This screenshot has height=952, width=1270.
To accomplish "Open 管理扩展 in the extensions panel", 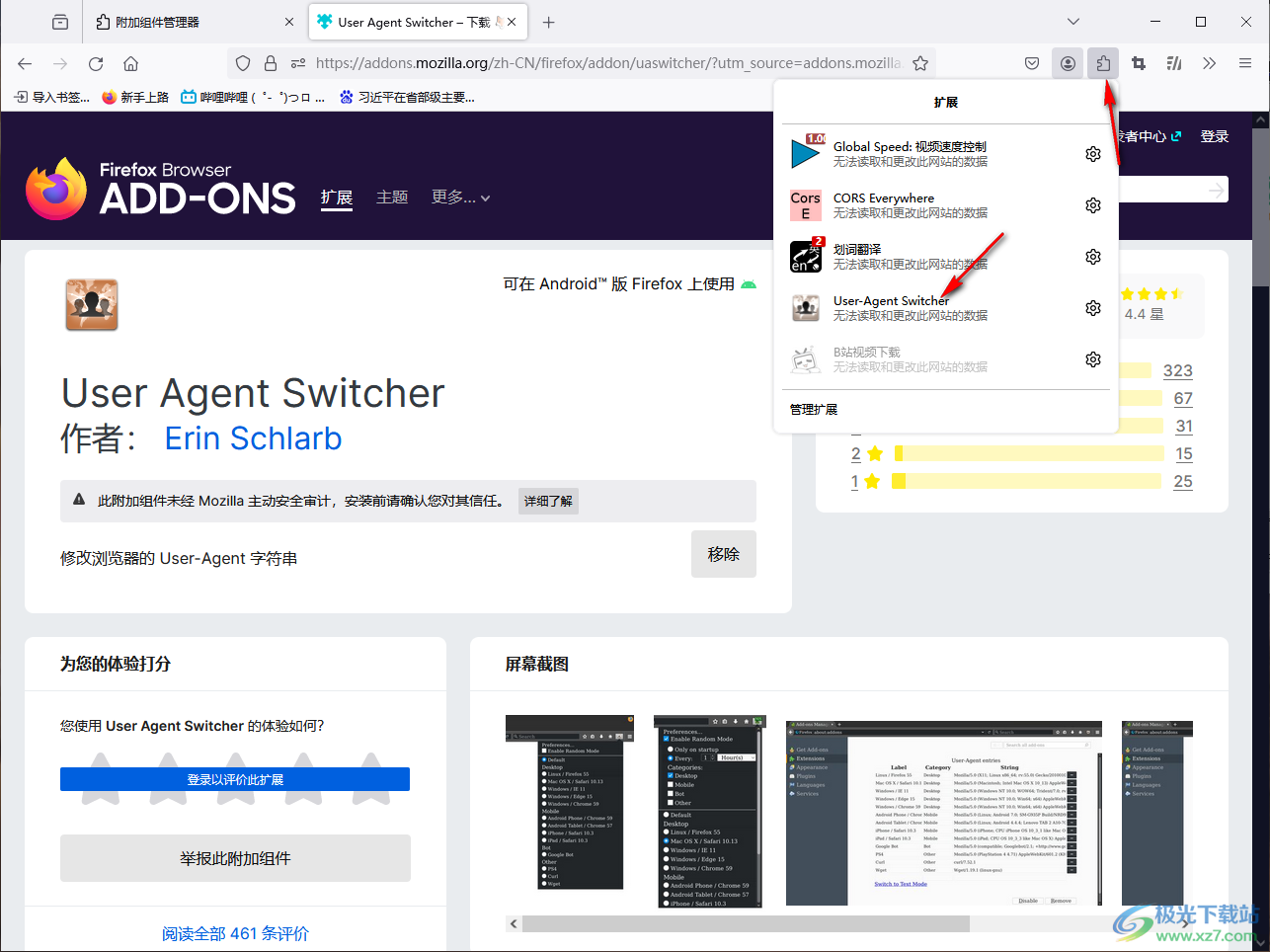I will pyautogui.click(x=814, y=409).
